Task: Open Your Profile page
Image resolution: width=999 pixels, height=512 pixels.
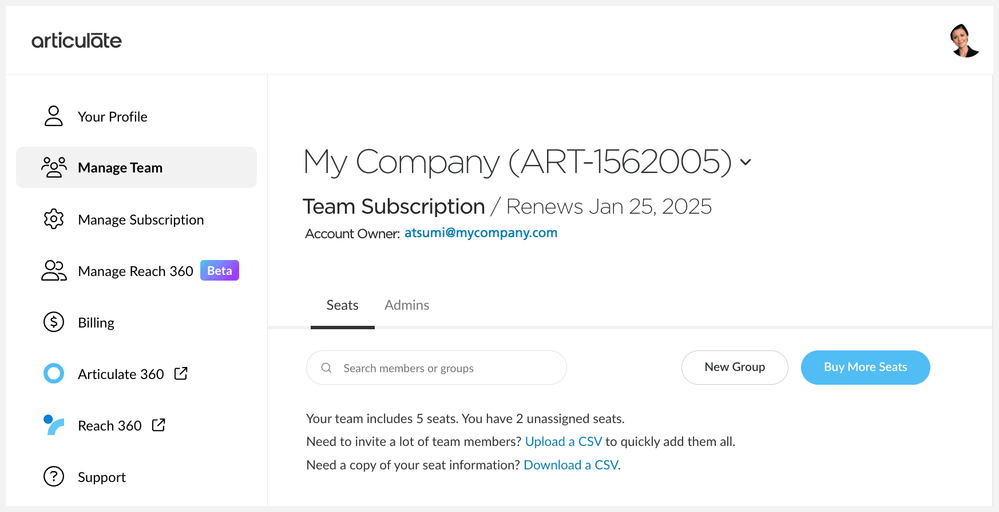Action: [x=113, y=117]
